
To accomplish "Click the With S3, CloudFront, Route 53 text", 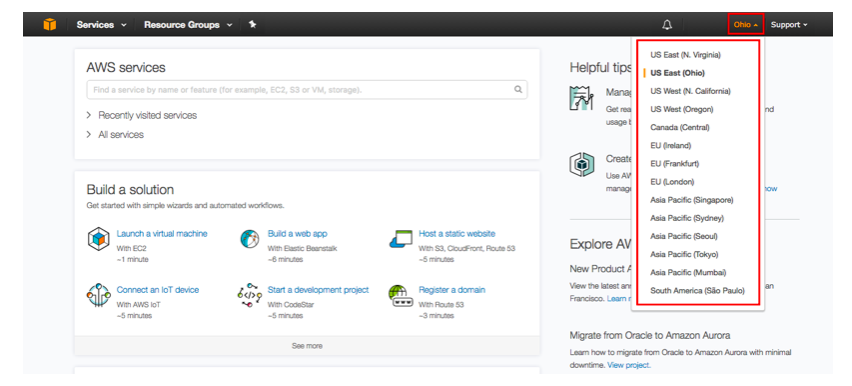I will click(467, 248).
